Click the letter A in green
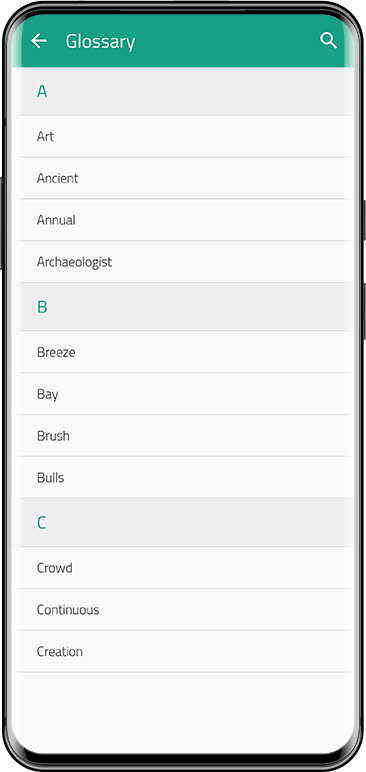Image resolution: width=366 pixels, height=772 pixels. point(42,91)
